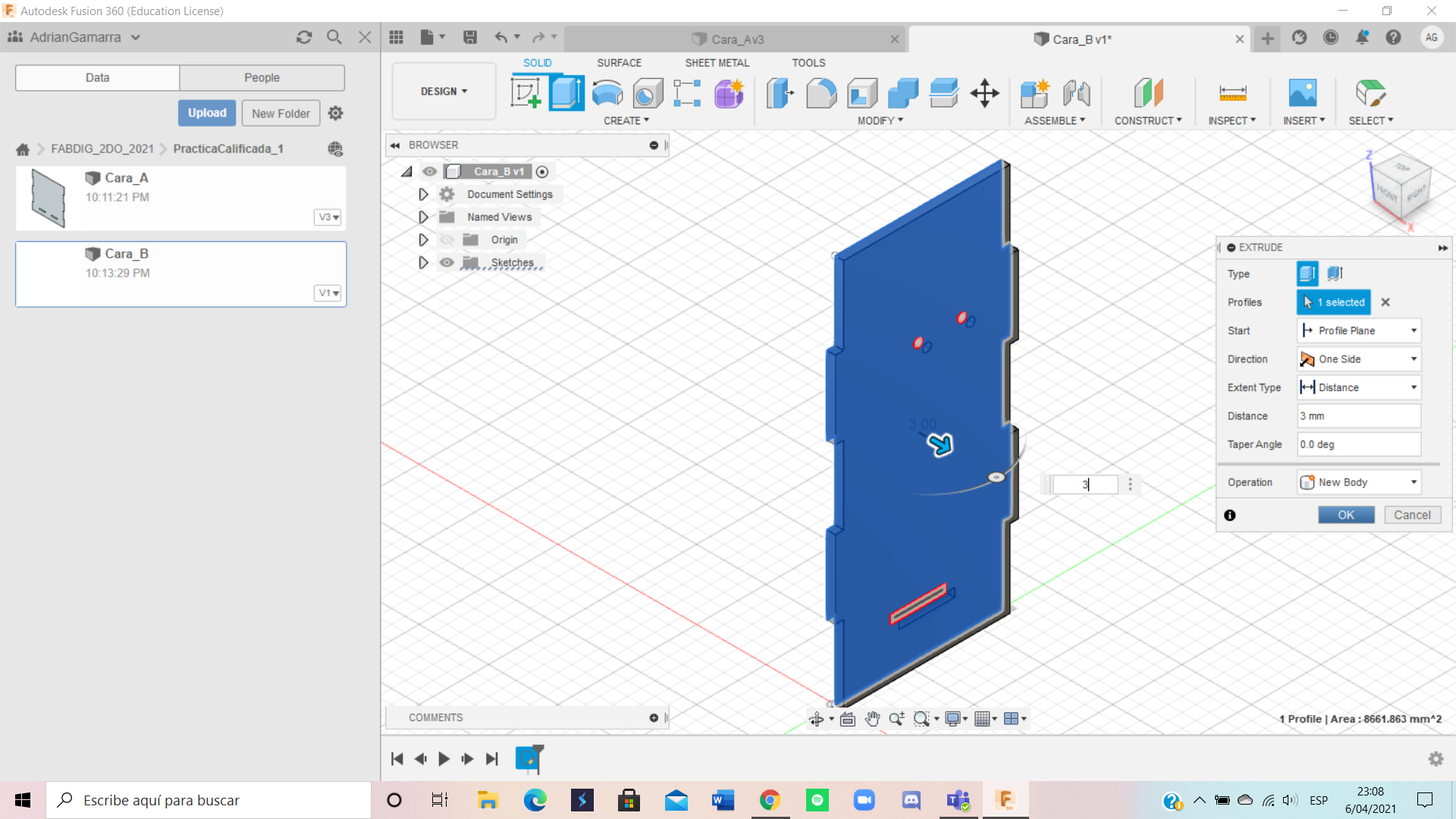This screenshot has width=1456, height=819.
Task: Open the Operation New Body dropdown
Action: pyautogui.click(x=1359, y=482)
